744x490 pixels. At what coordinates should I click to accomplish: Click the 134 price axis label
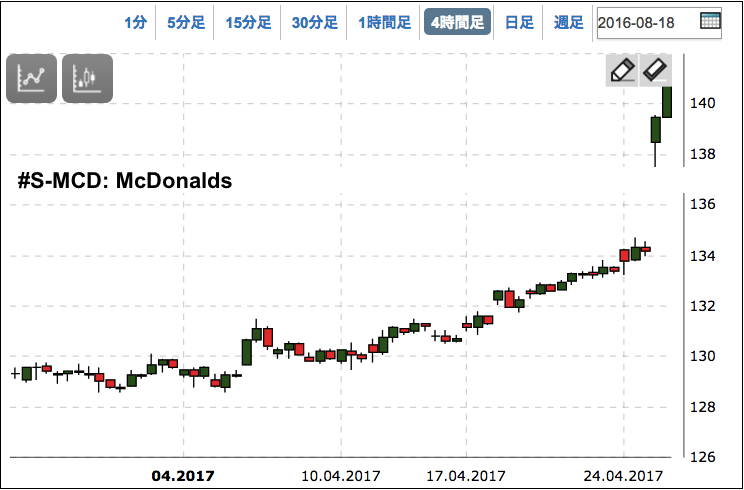tap(702, 256)
